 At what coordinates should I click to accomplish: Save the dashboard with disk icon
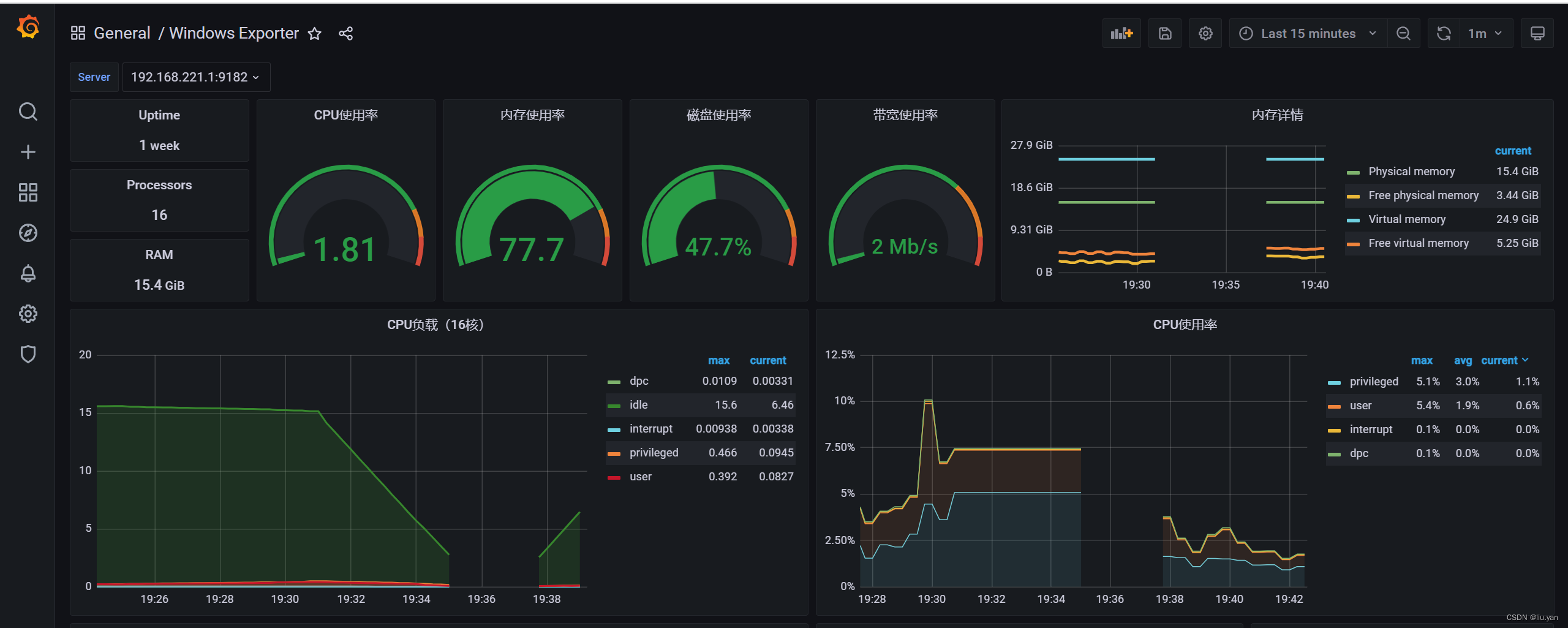pos(1165,34)
